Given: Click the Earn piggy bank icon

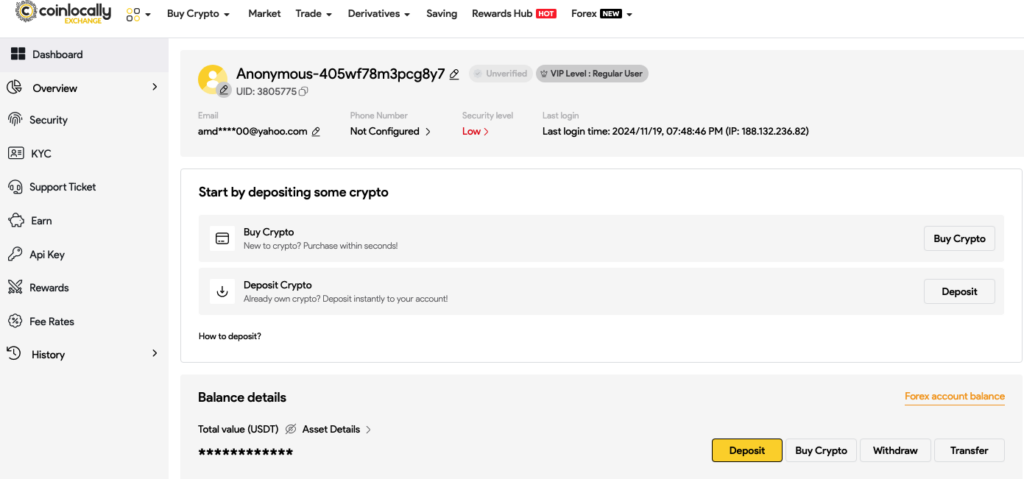Looking at the screenshot, I should 15,221.
